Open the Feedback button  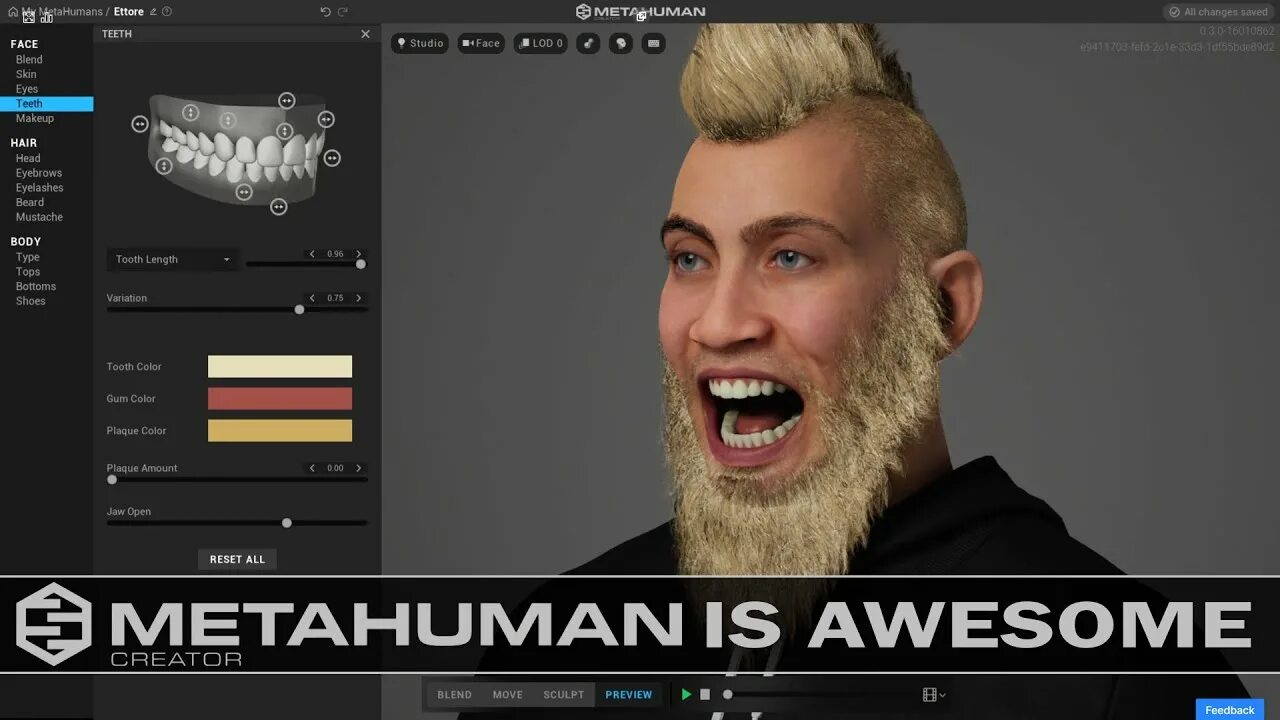[1230, 710]
